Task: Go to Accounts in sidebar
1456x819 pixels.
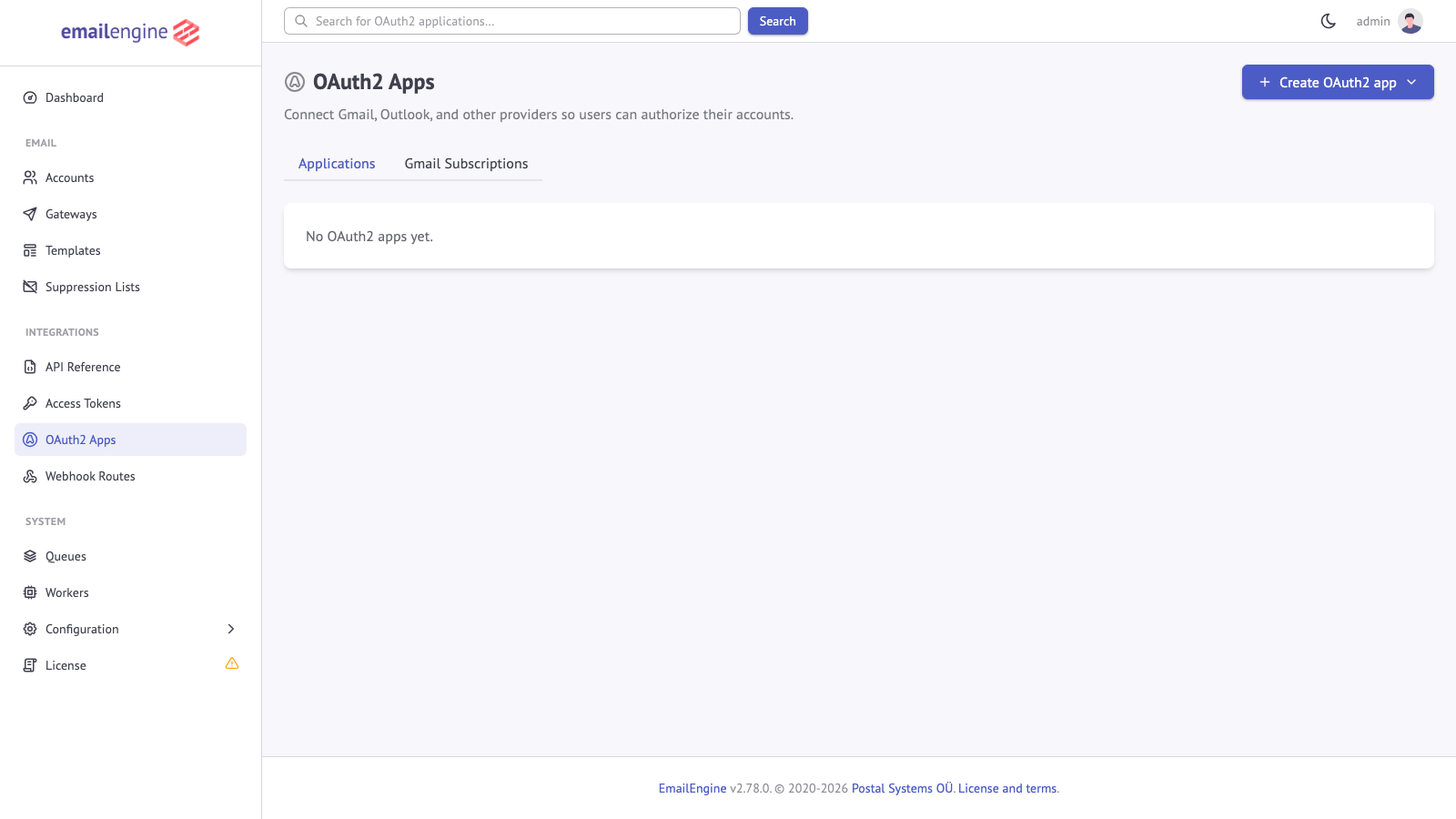Action: (x=130, y=177)
